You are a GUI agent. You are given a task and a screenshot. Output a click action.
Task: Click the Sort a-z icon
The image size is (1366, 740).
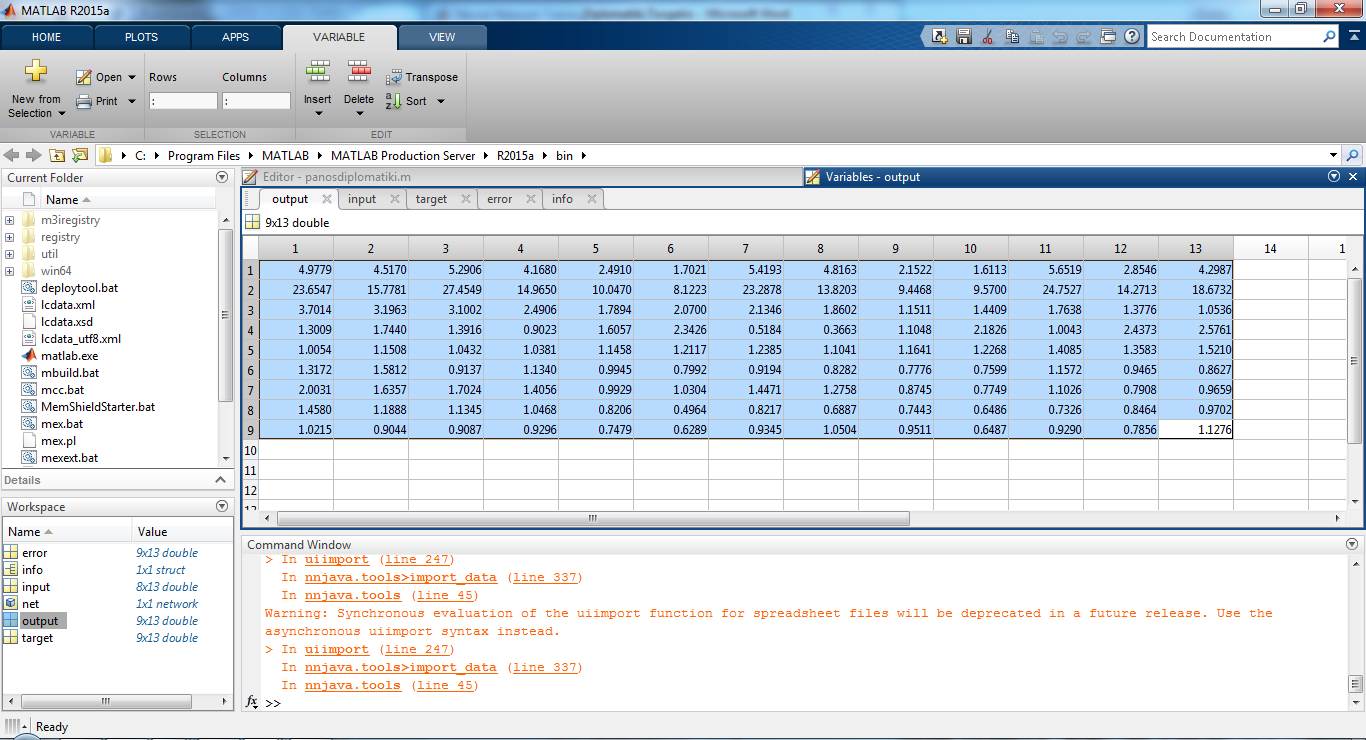point(394,101)
